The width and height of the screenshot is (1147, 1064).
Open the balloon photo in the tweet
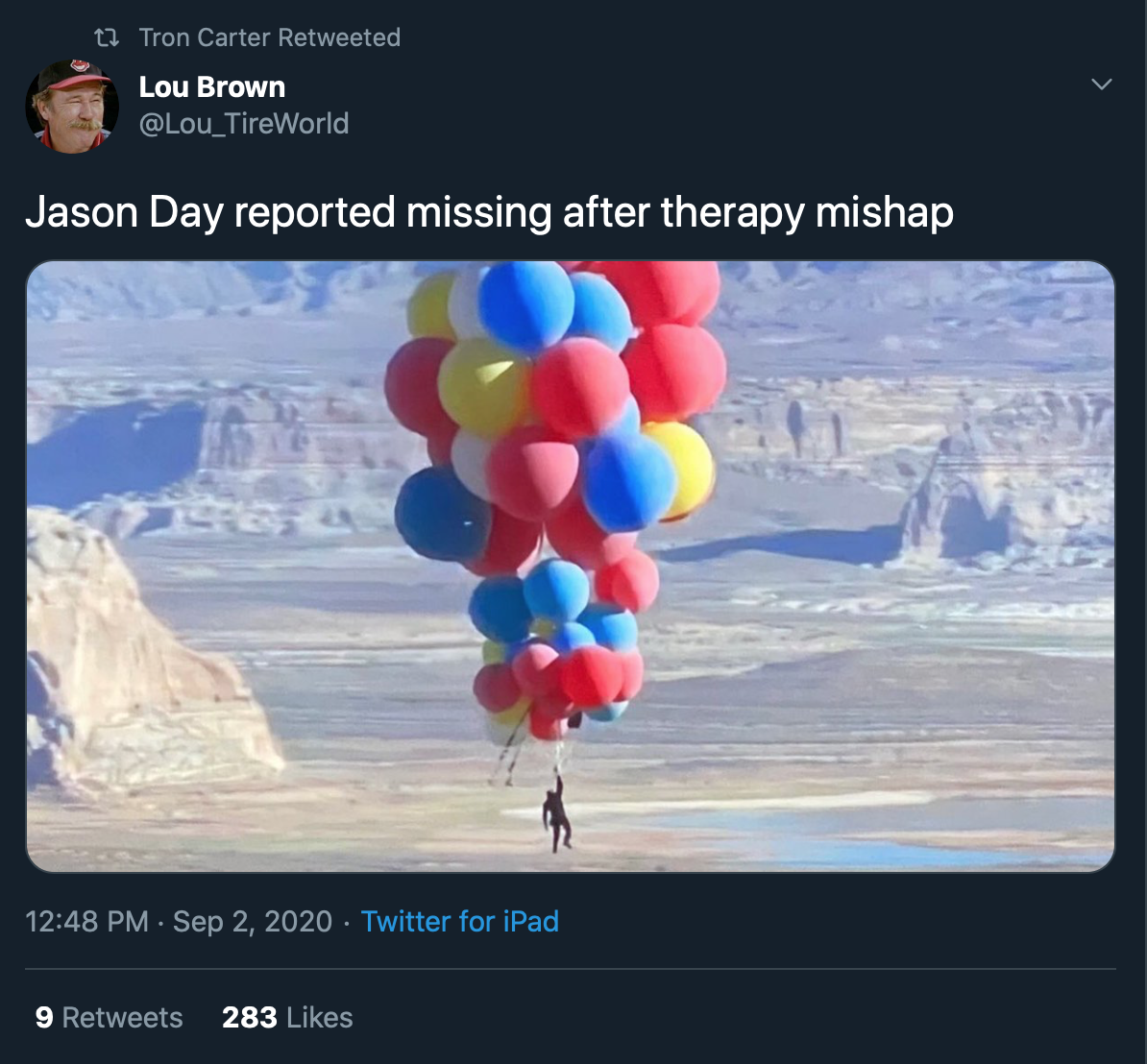click(571, 566)
